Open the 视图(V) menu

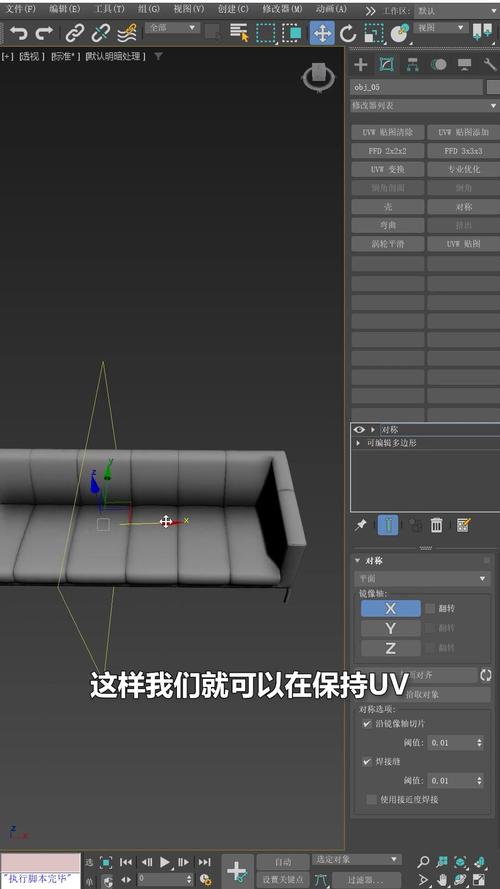[x=188, y=10]
